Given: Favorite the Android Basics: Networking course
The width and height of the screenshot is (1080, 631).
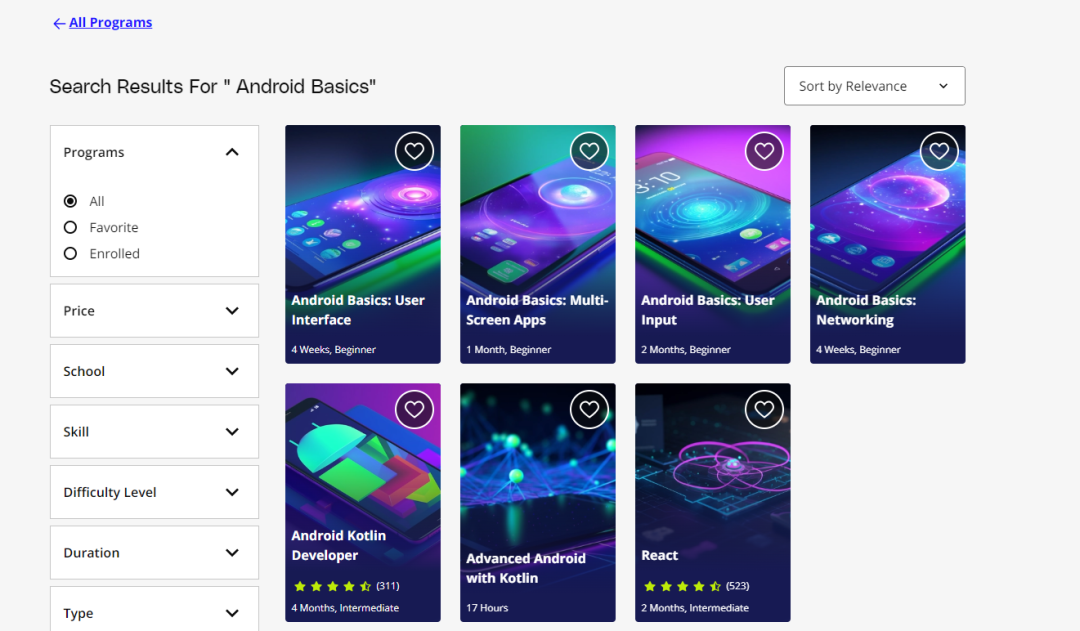Looking at the screenshot, I should tap(939, 151).
